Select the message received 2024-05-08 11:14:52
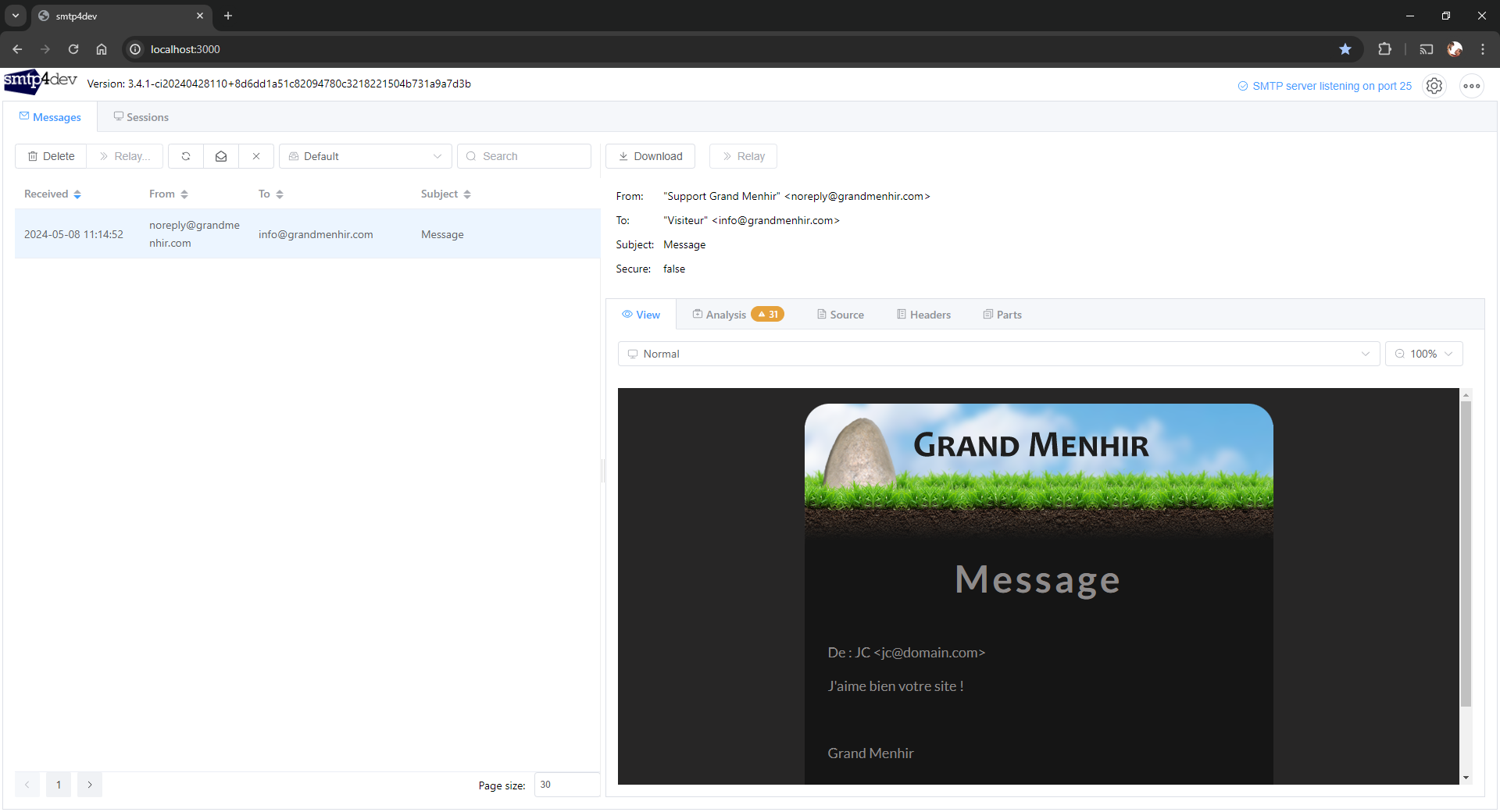Viewport: 1500px width, 812px height. click(x=307, y=234)
